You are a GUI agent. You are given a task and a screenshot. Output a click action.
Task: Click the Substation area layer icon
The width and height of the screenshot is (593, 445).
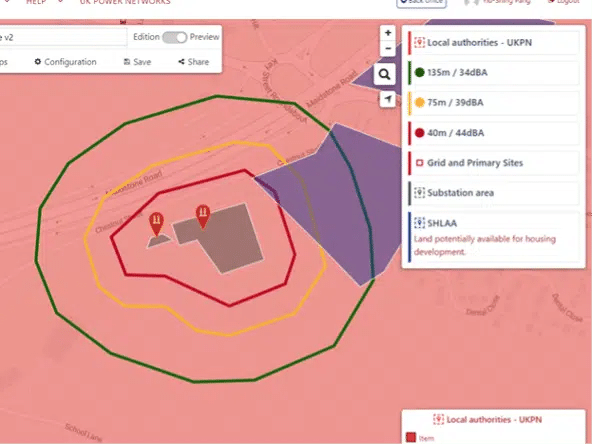(419, 193)
